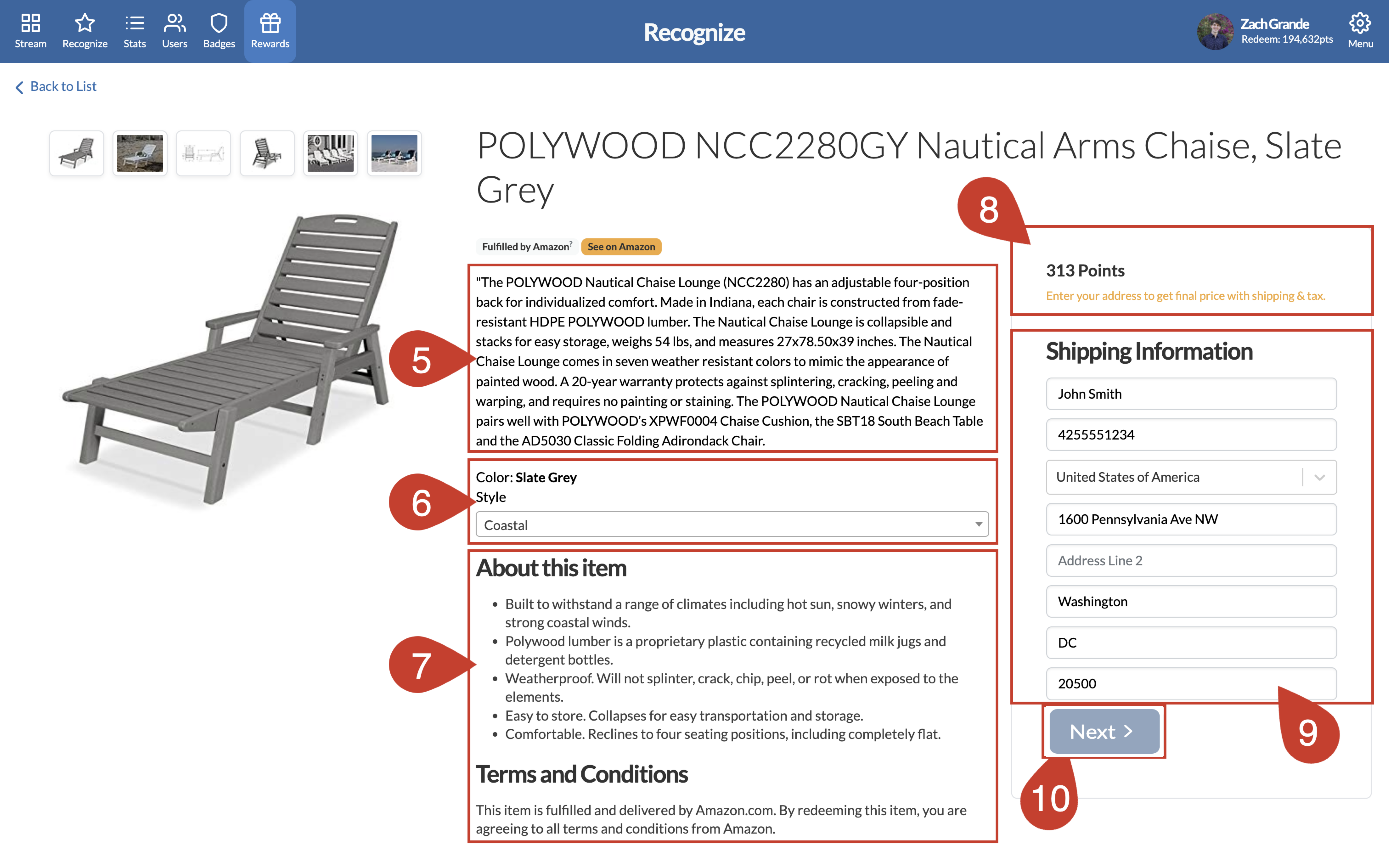The width and height of the screenshot is (1391, 868).
Task: Click the Color: Slate Grey label
Action: pos(527,478)
